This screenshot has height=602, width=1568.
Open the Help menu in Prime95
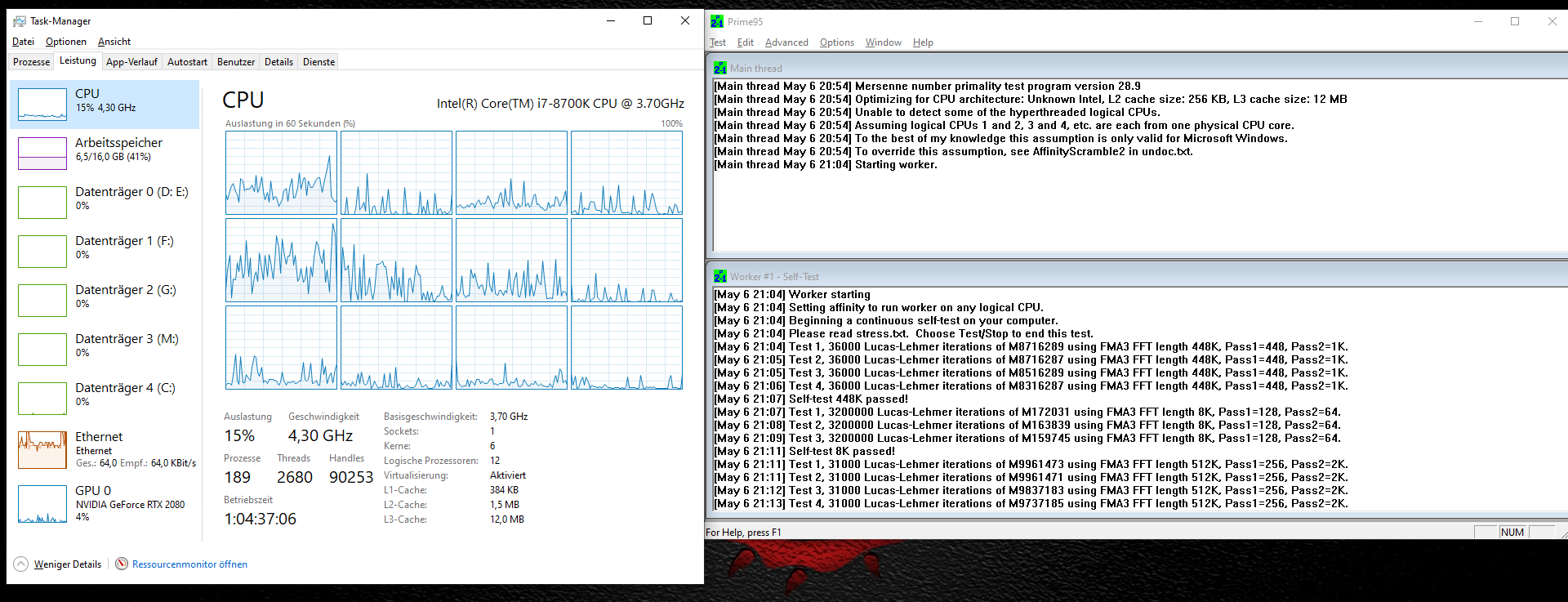pos(923,42)
